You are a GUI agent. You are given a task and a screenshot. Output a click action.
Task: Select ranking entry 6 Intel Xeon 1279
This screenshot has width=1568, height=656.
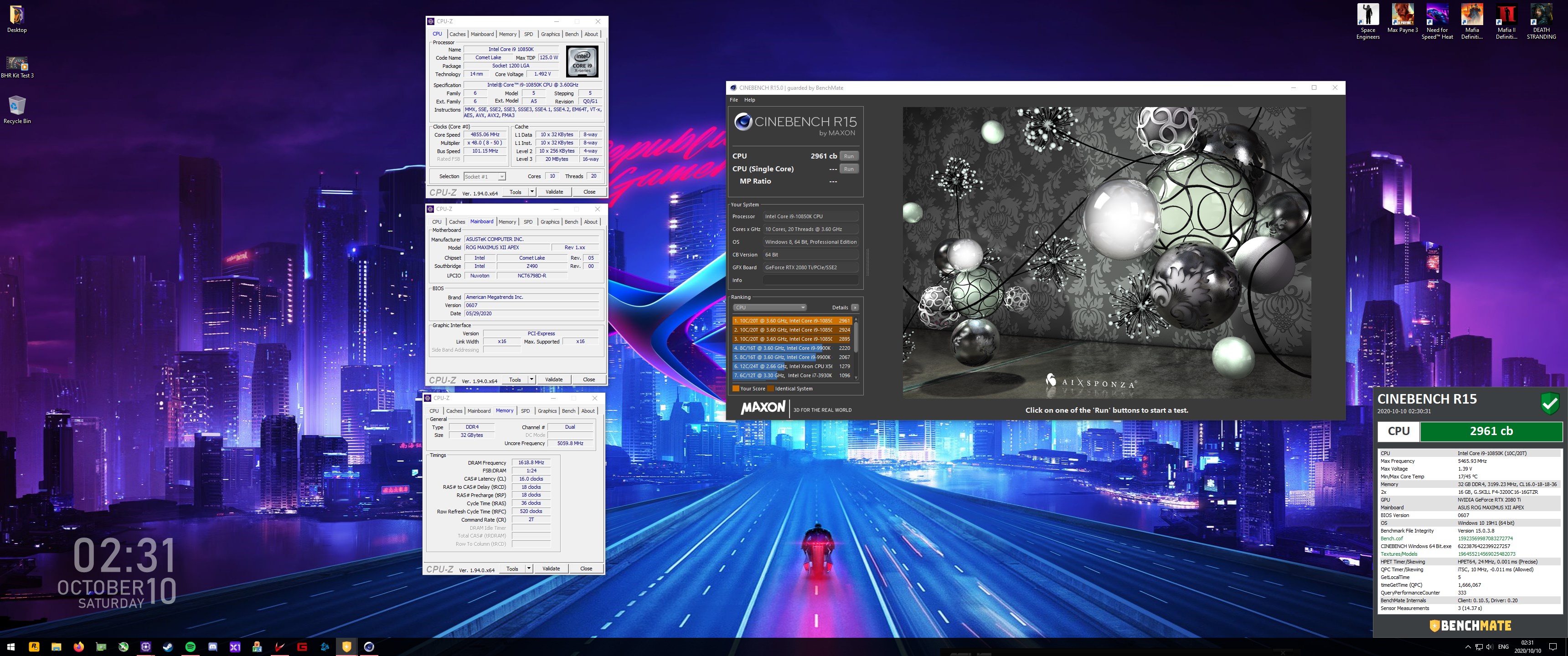pyautogui.click(x=792, y=366)
